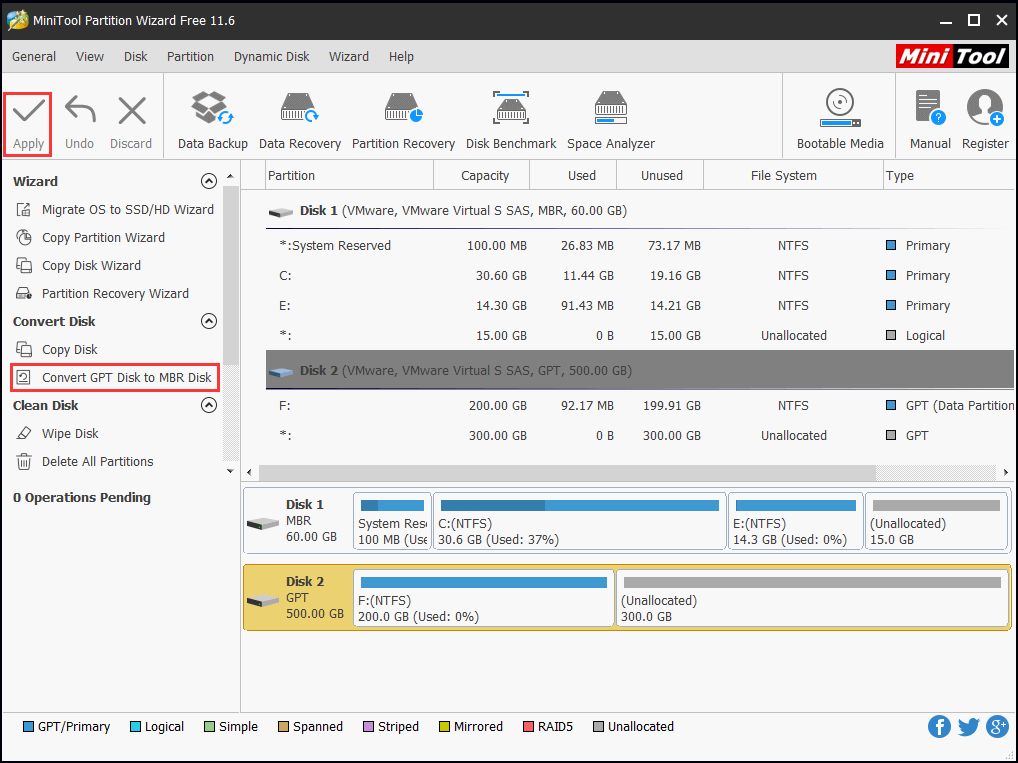
Task: Click the Undo arrow icon
Action: (x=80, y=110)
